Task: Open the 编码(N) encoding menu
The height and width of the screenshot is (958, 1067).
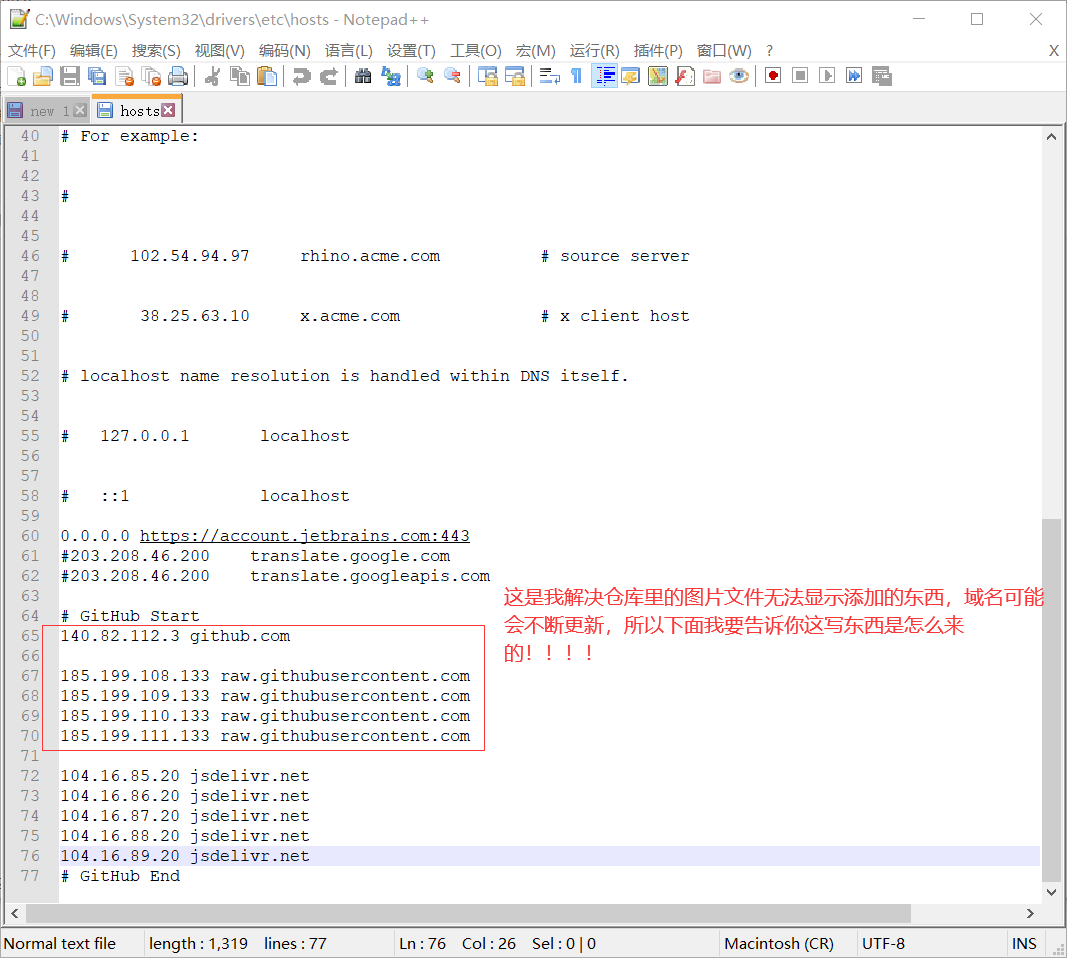Action: [285, 50]
